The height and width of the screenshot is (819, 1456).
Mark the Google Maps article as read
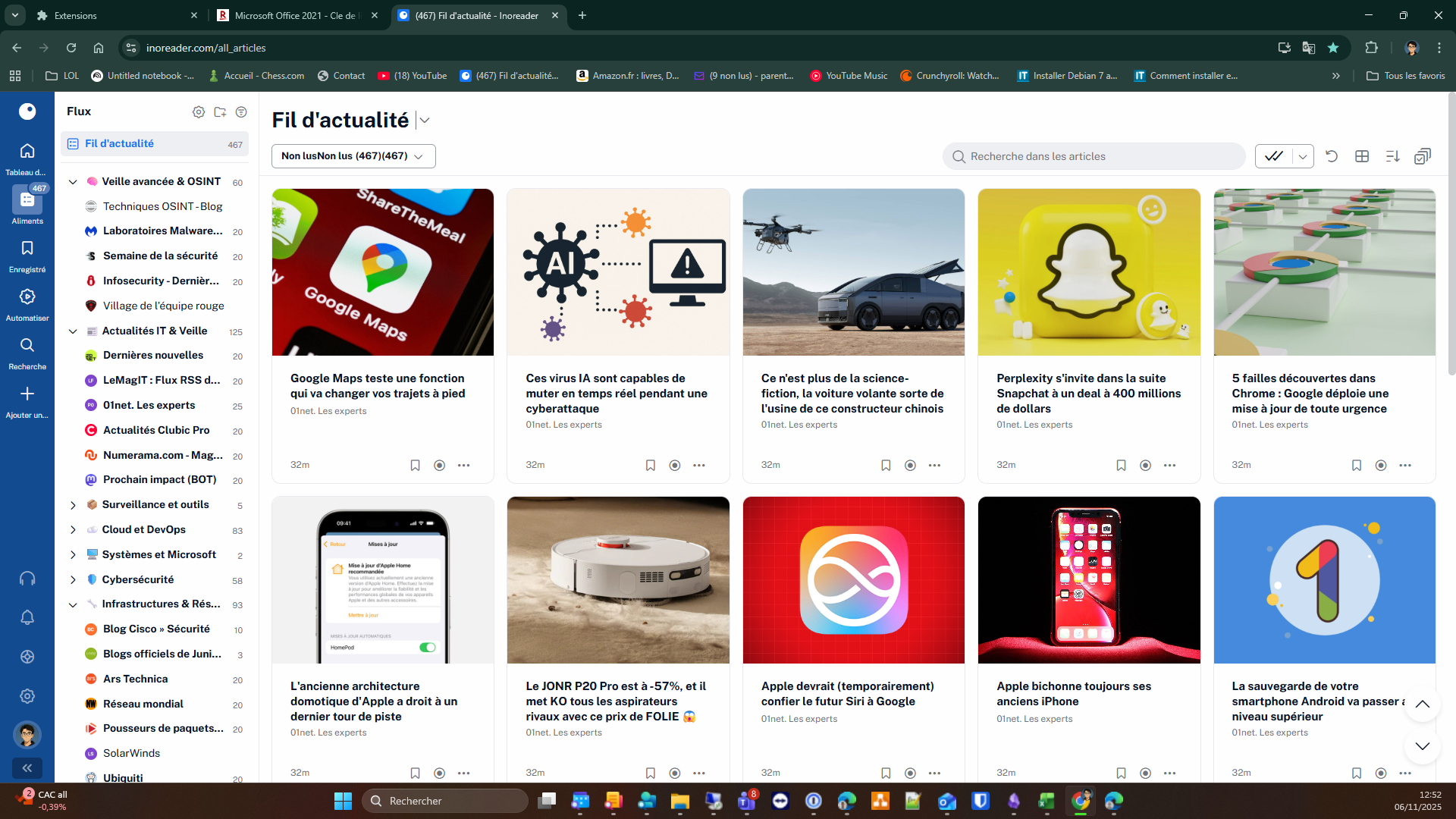coord(439,465)
